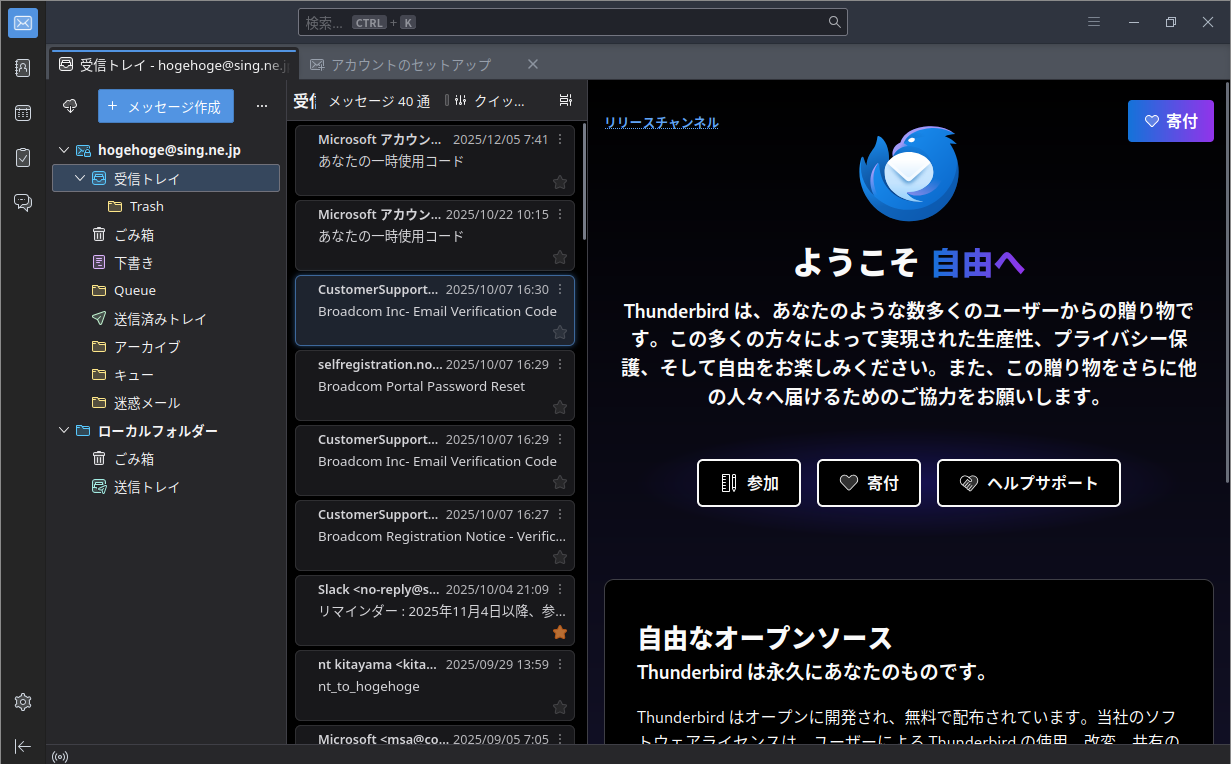This screenshot has height=764, width=1231.
Task: Open the リリースチャンネル link
Action: pyautogui.click(x=661, y=122)
